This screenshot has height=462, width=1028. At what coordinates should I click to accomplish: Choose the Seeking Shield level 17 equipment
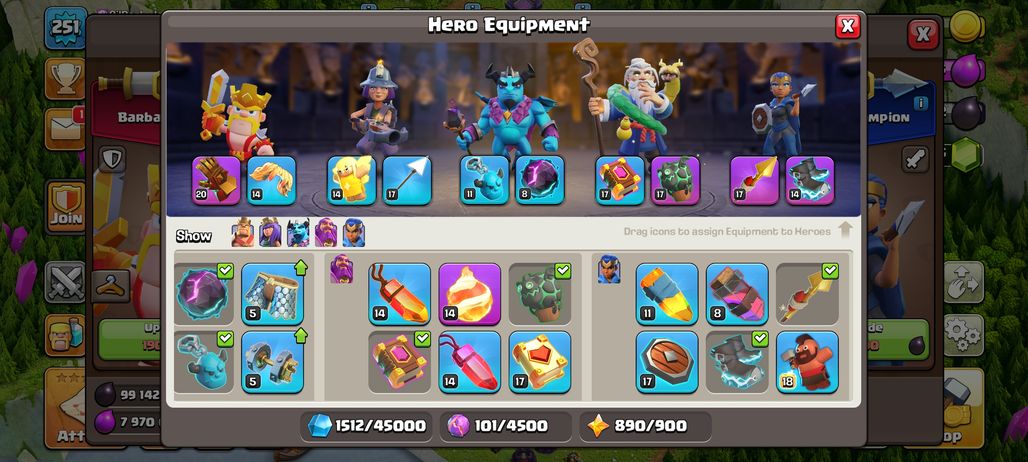(x=667, y=362)
